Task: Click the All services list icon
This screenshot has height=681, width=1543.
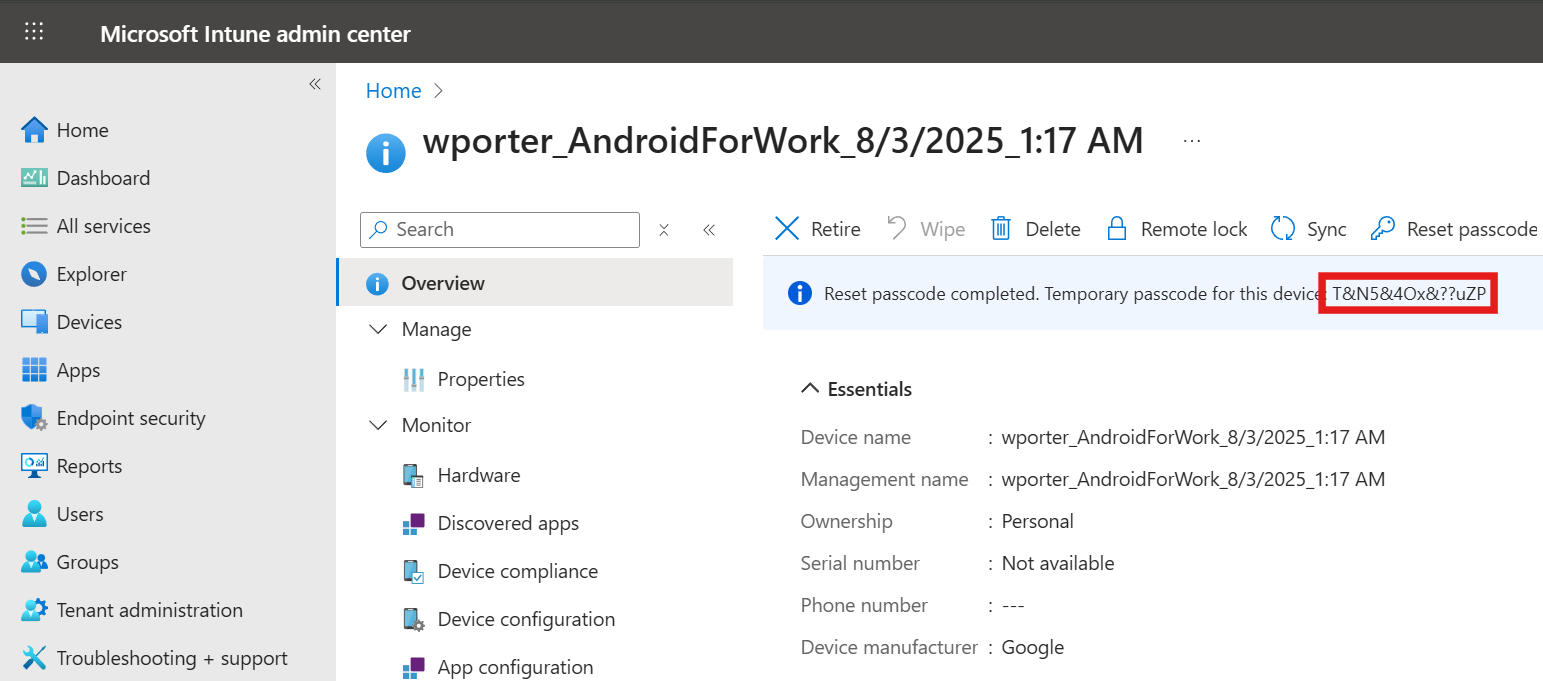Action: [x=34, y=226]
